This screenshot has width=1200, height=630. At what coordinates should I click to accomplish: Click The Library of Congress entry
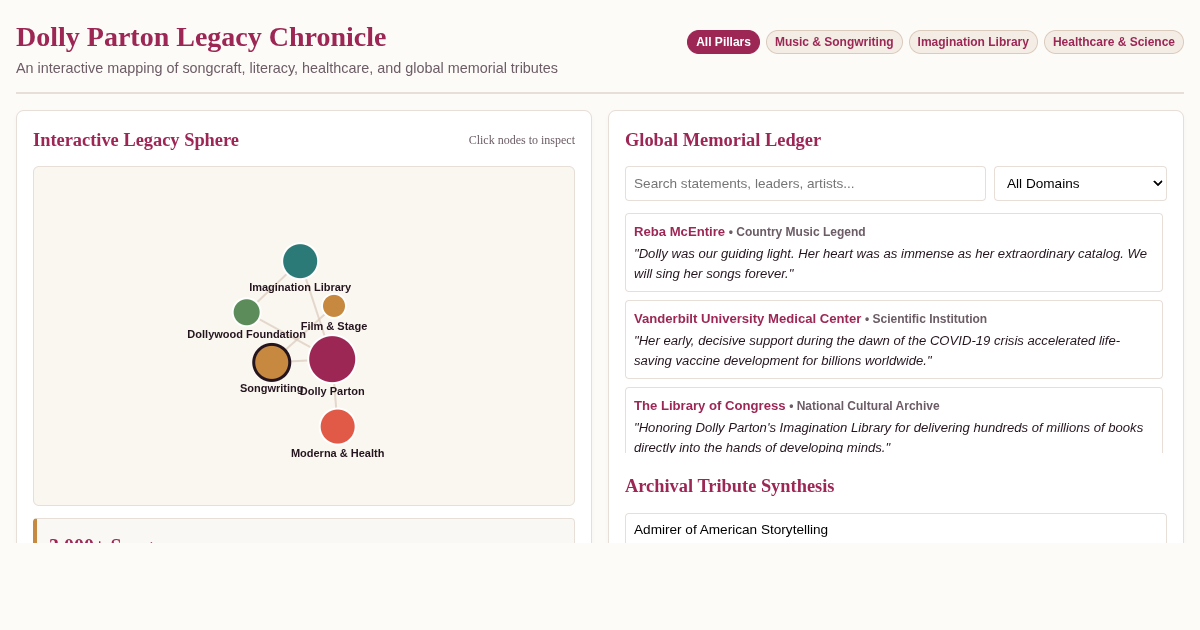point(894,421)
